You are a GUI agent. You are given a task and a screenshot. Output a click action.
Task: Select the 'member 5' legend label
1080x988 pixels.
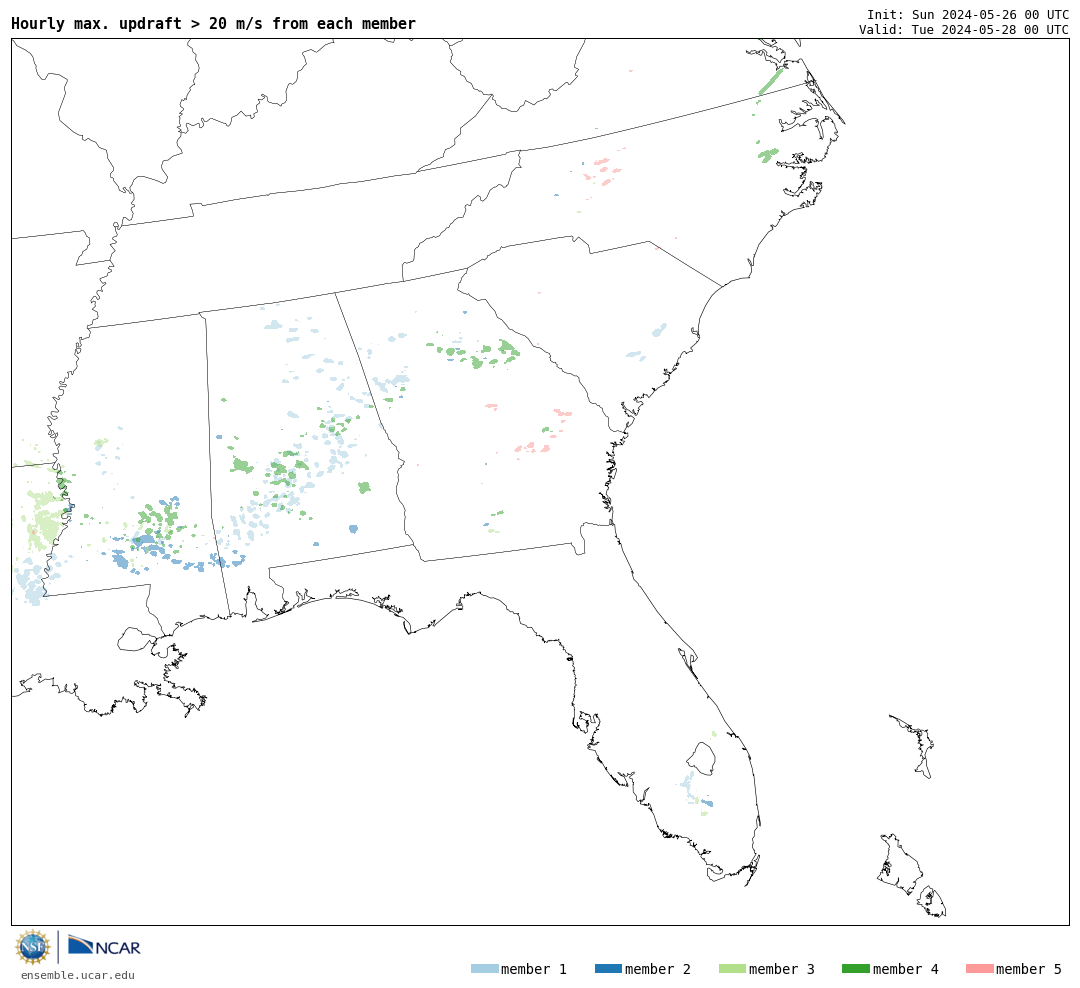tap(1029, 969)
